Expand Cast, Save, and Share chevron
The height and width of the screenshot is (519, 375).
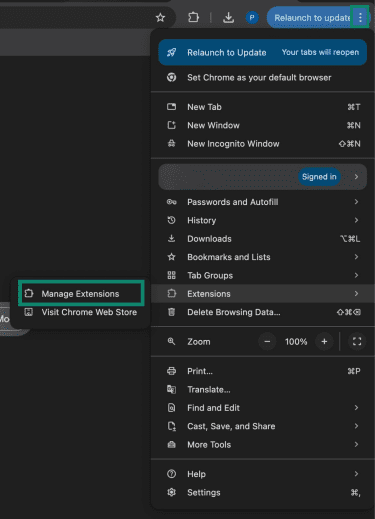click(356, 426)
